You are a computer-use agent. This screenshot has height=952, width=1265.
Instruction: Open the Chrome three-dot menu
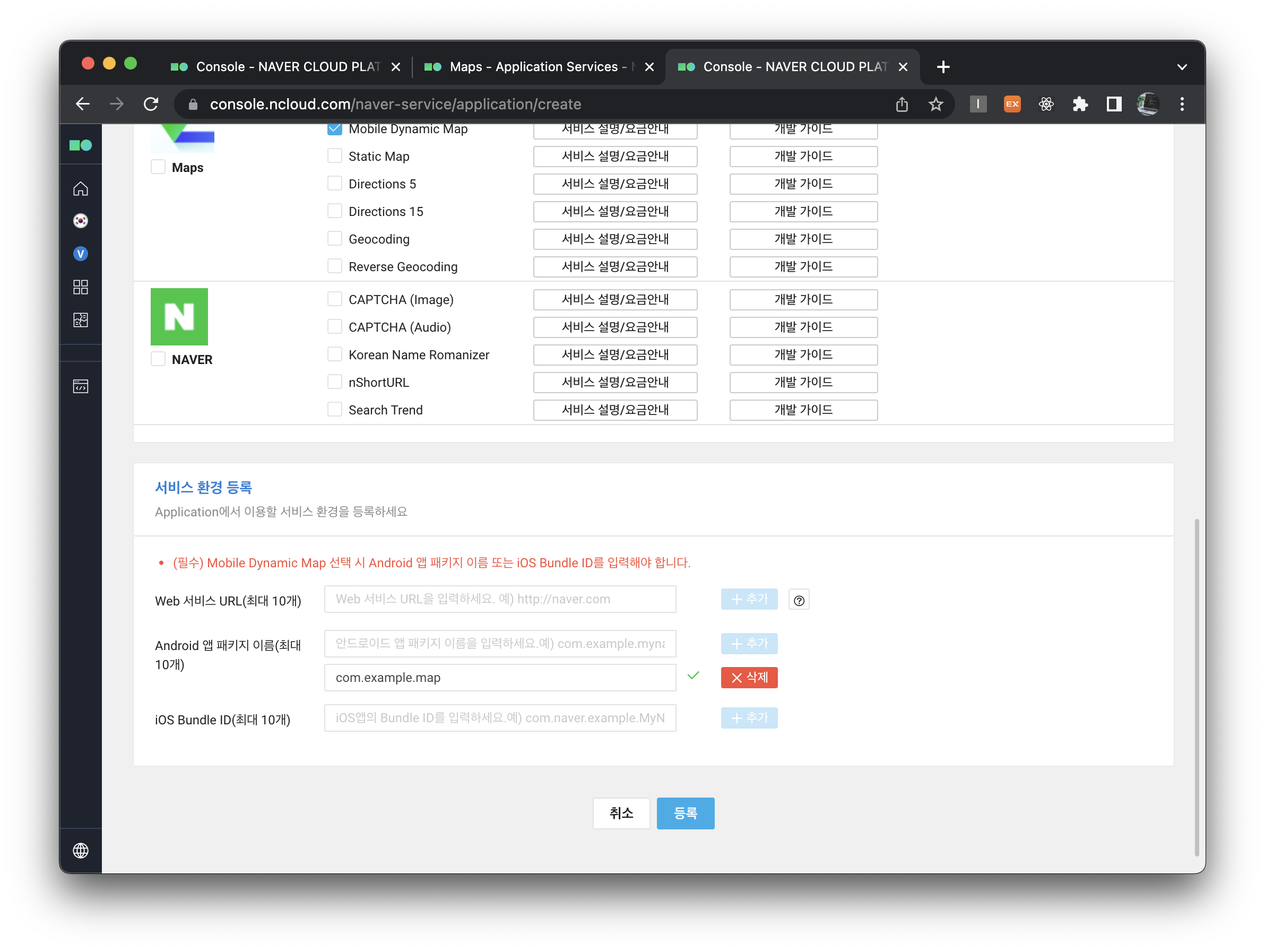[1182, 104]
